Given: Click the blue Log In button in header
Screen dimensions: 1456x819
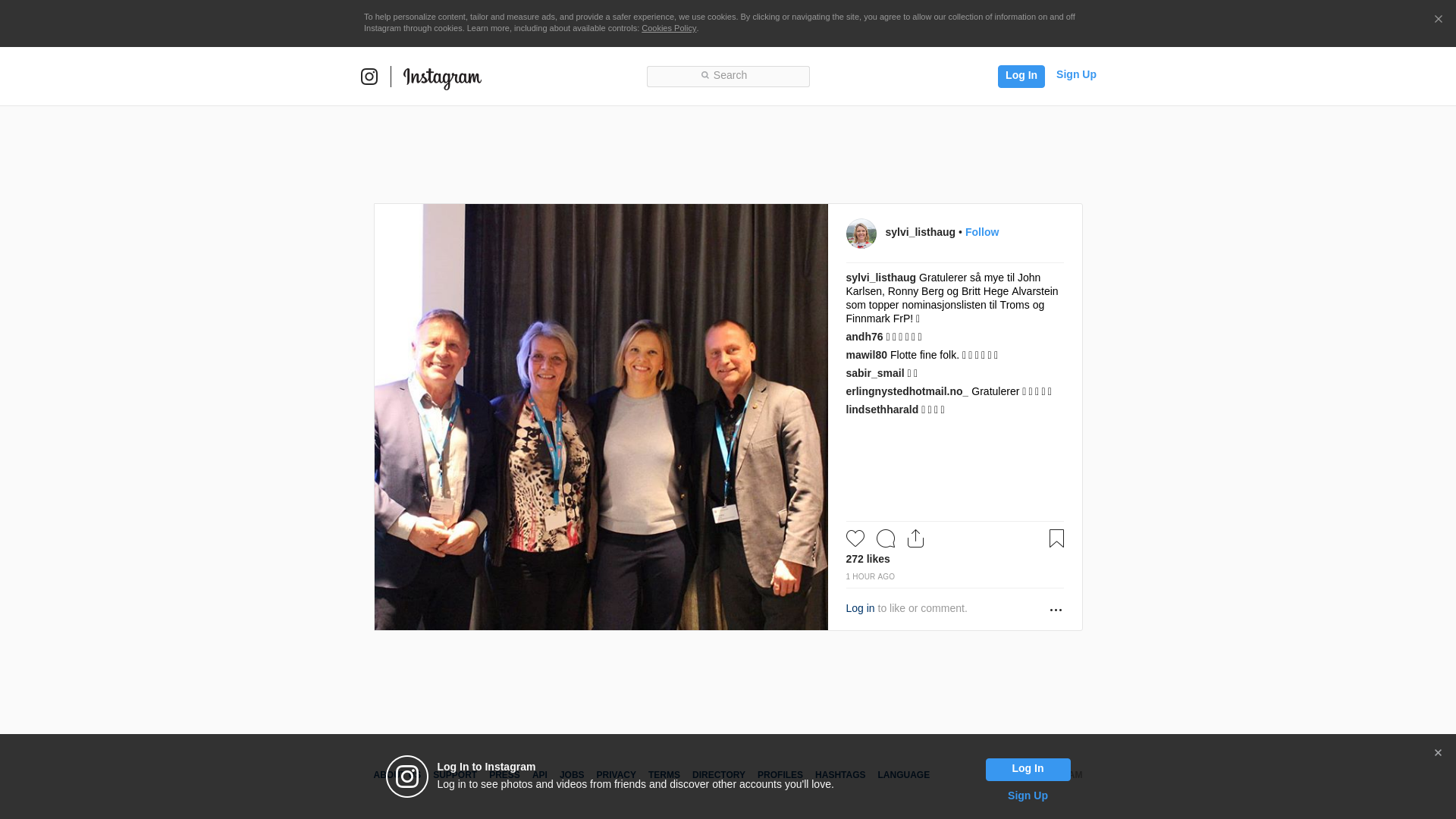Looking at the screenshot, I should pos(1021,76).
